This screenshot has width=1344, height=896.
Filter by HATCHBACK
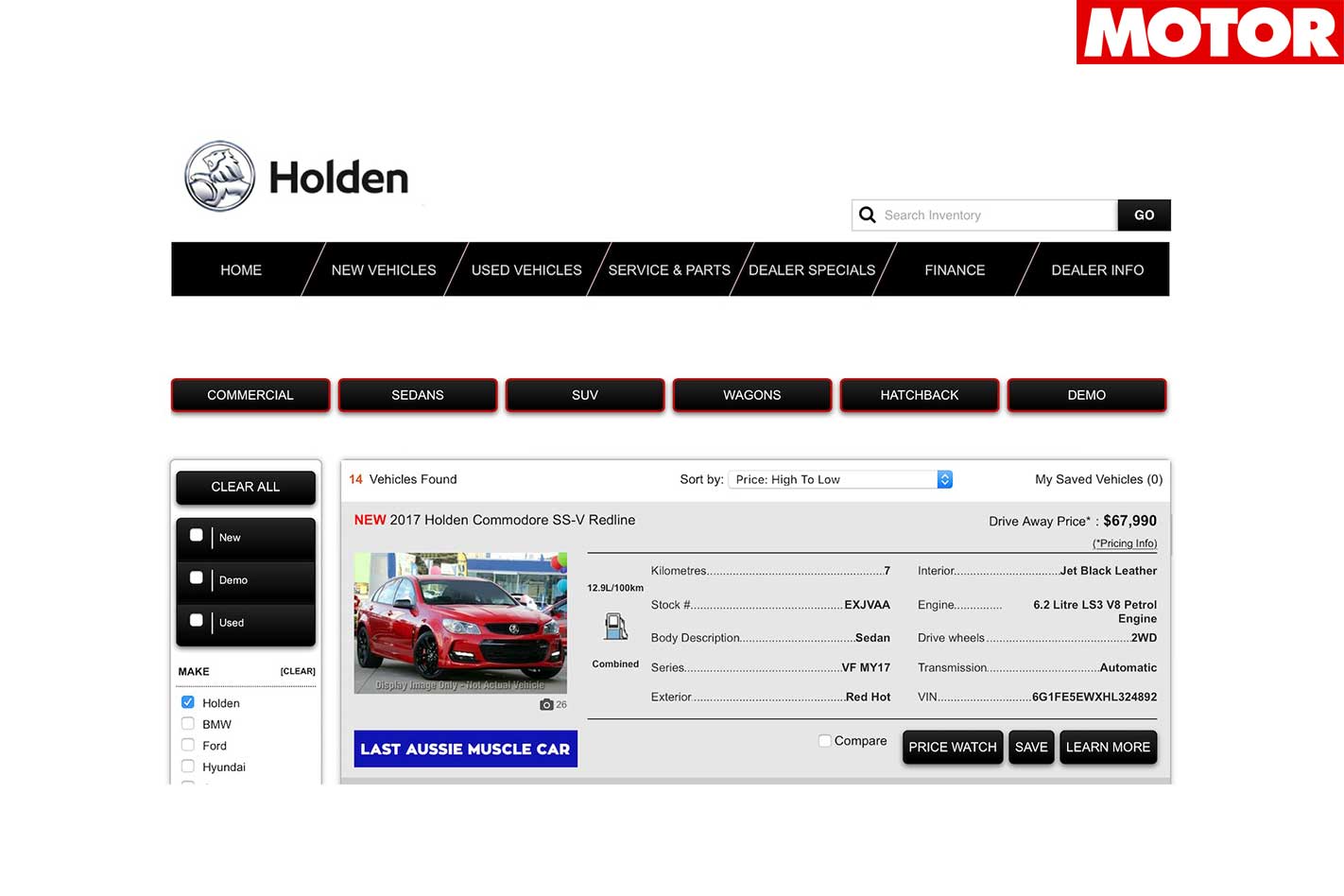pos(920,395)
